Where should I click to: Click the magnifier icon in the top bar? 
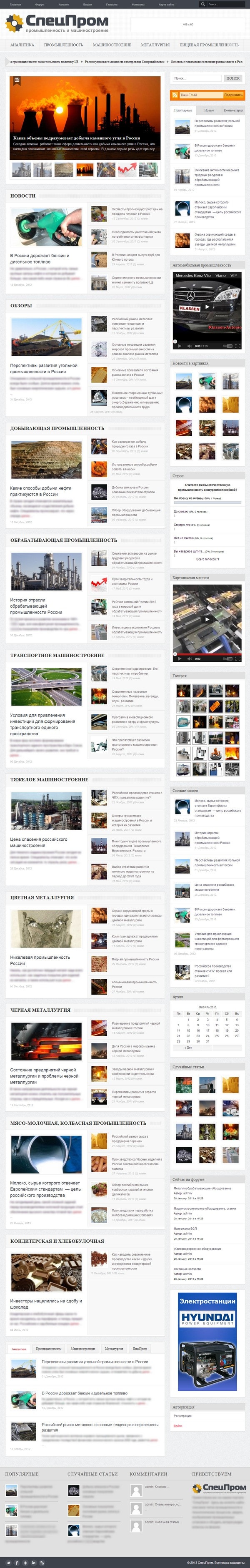(203, 4)
